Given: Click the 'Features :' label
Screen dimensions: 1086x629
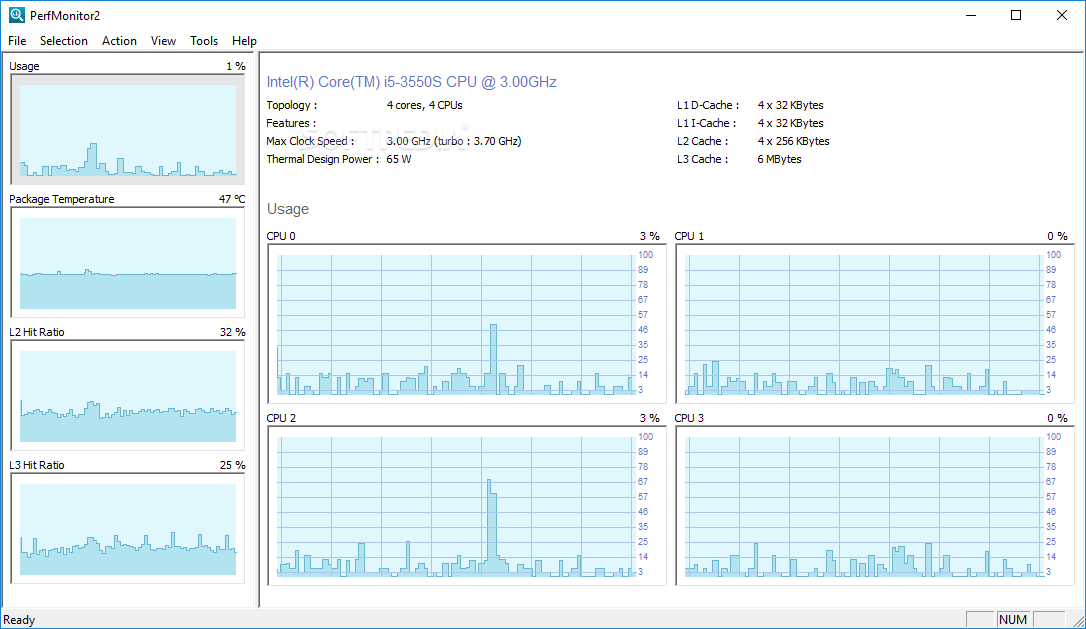Looking at the screenshot, I should 291,123.
